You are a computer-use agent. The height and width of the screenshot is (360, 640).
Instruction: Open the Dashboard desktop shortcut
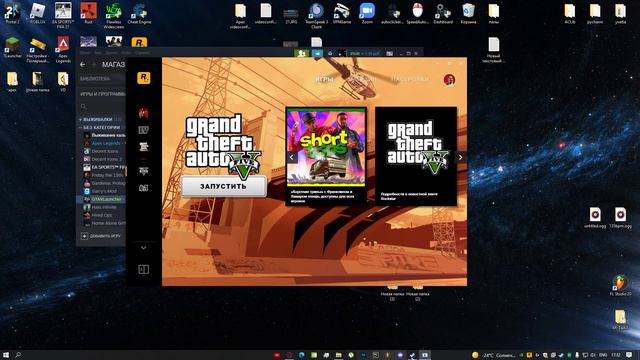pyautogui.click(x=443, y=13)
